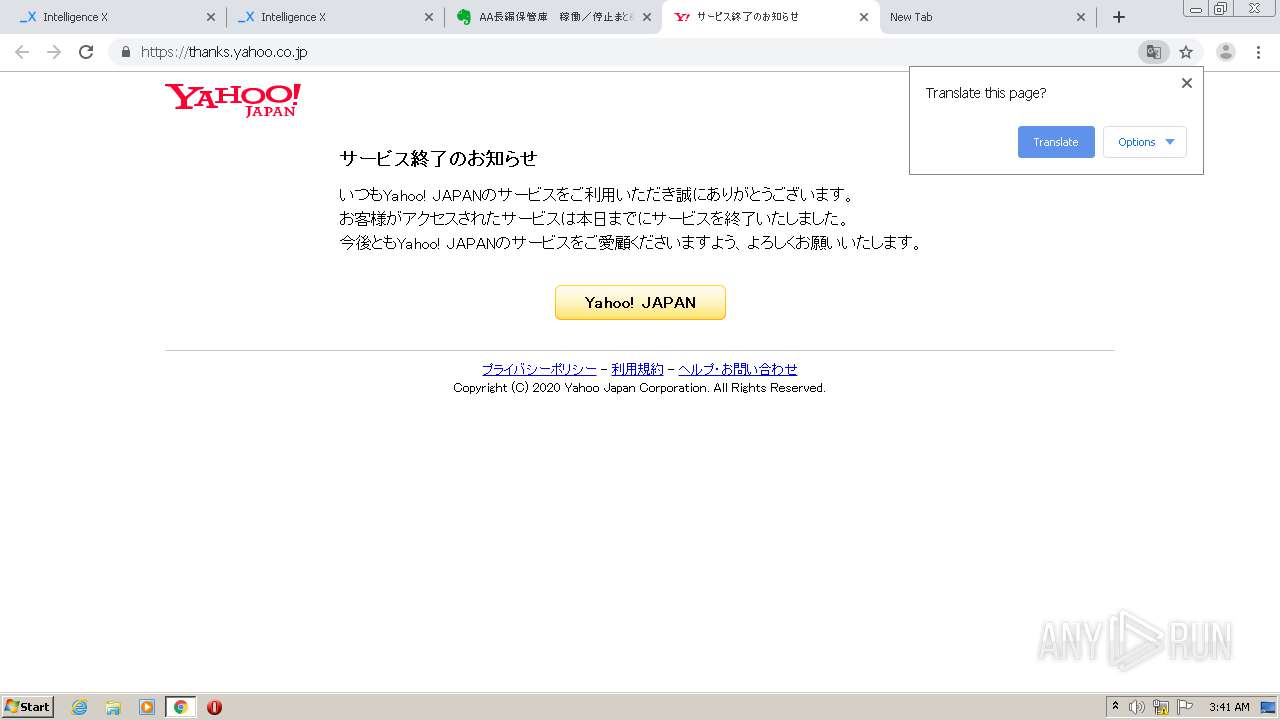1280x720 pixels.
Task: Go back with the browser back arrow
Action: [x=22, y=52]
